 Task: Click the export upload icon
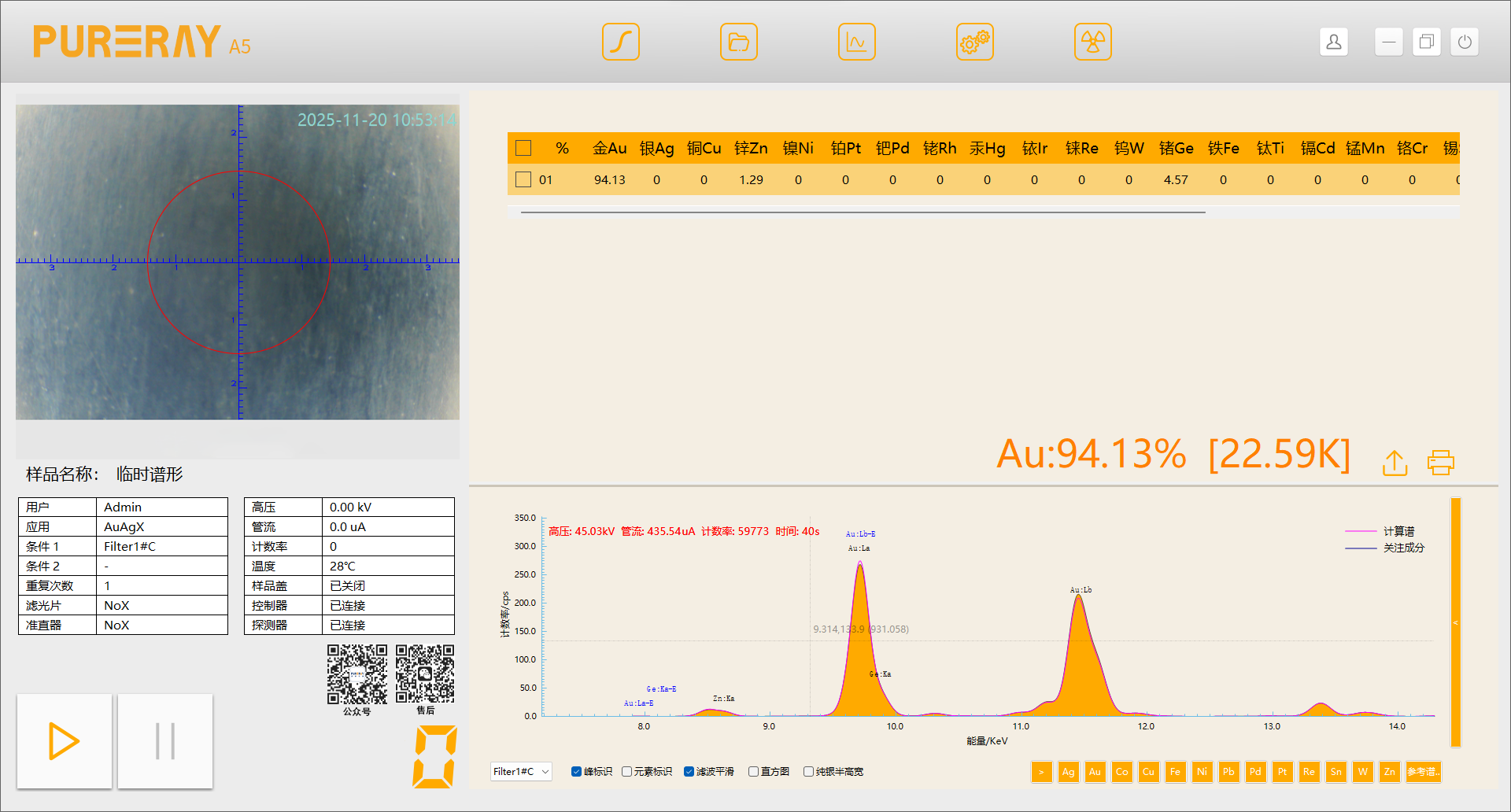[x=1395, y=463]
